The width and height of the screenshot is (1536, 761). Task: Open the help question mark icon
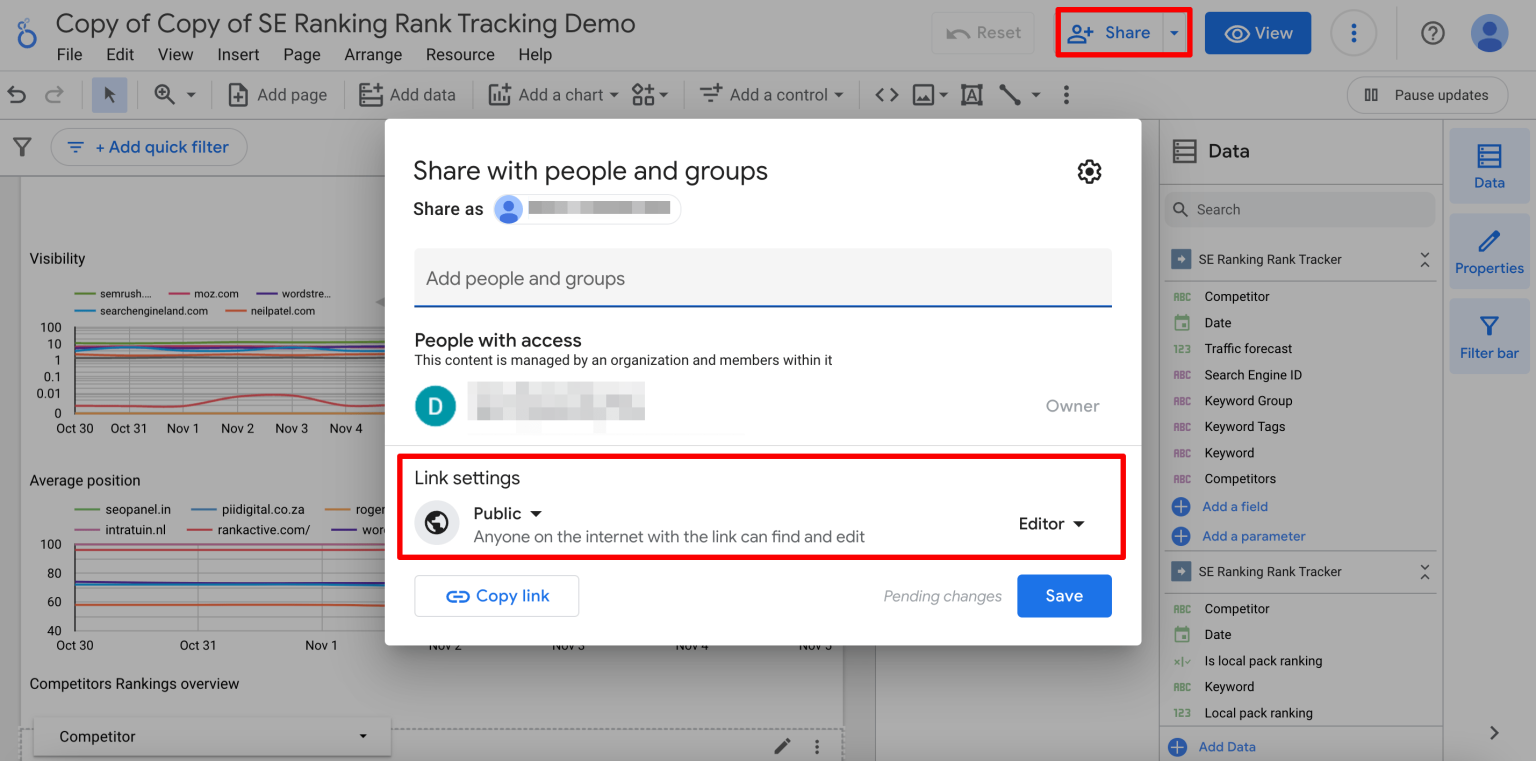[x=1433, y=33]
